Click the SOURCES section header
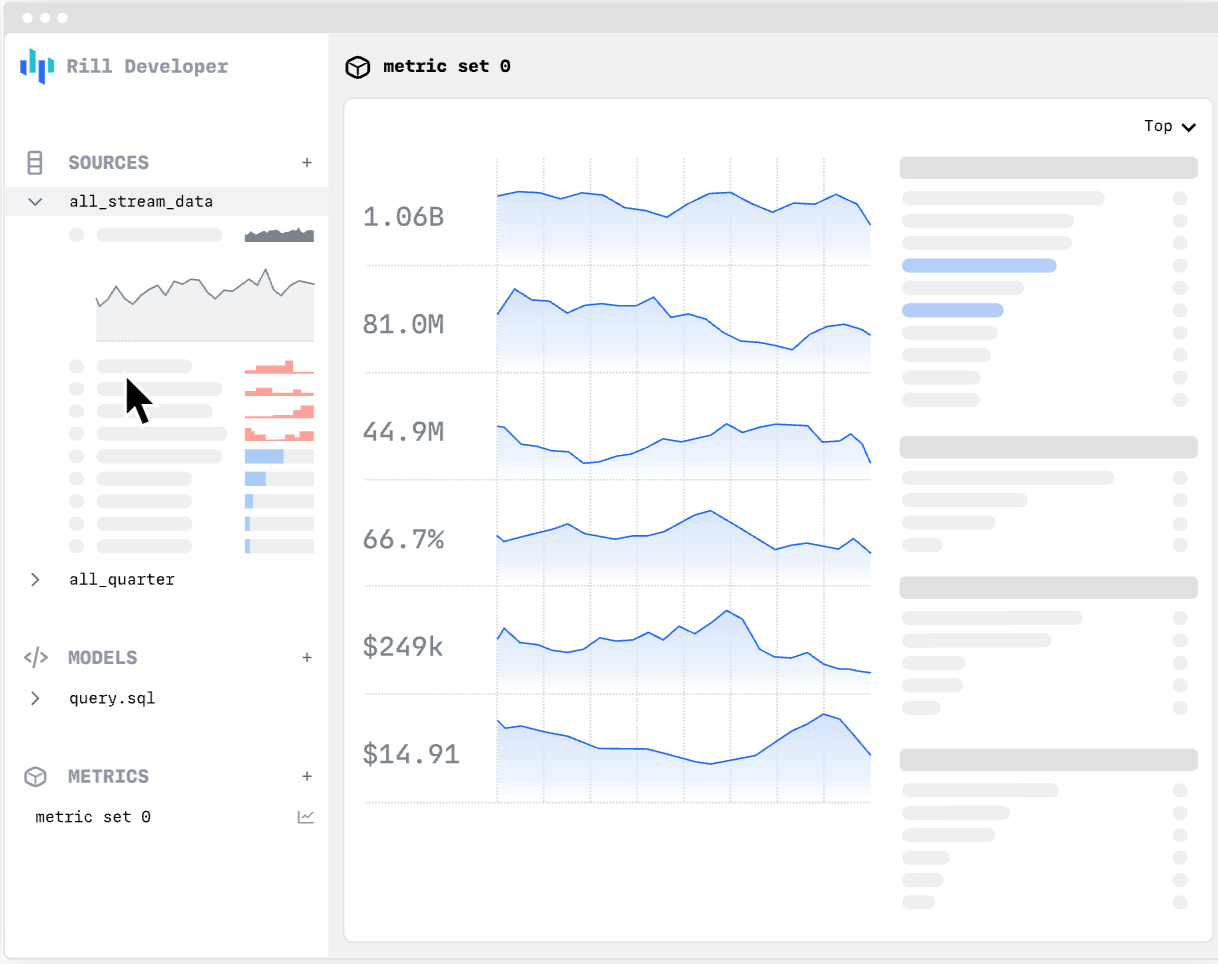The image size is (1218, 964). click(108, 162)
